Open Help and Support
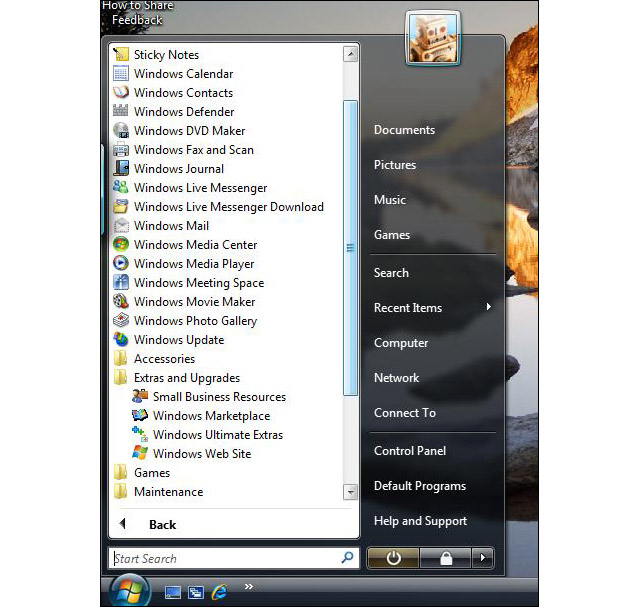The image size is (640, 607). 420,521
